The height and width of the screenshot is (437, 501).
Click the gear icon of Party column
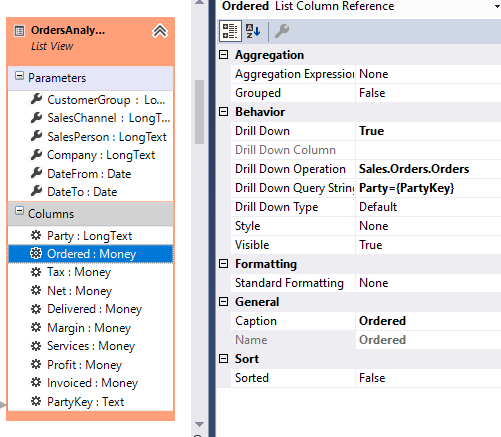[x=36, y=235]
